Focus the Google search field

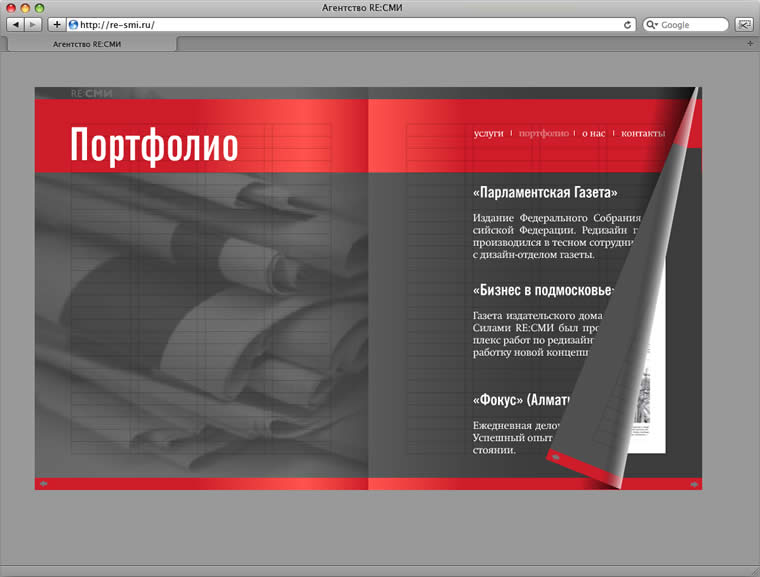pyautogui.click(x=692, y=24)
